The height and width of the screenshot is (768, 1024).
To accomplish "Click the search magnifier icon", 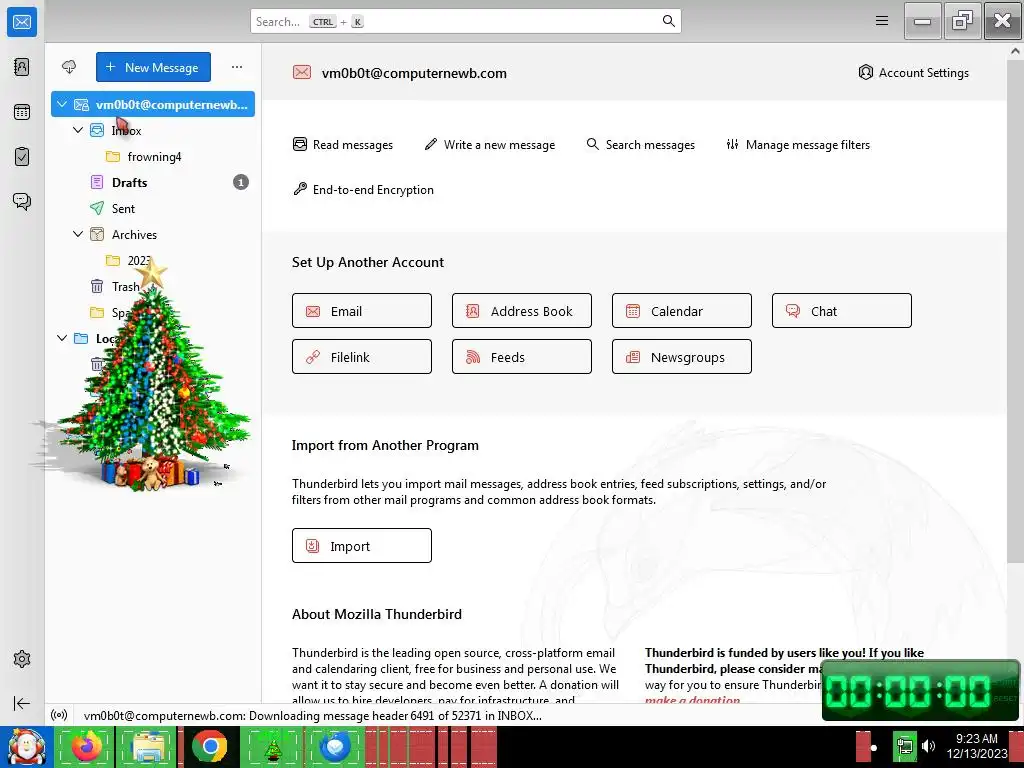I will 668,21.
